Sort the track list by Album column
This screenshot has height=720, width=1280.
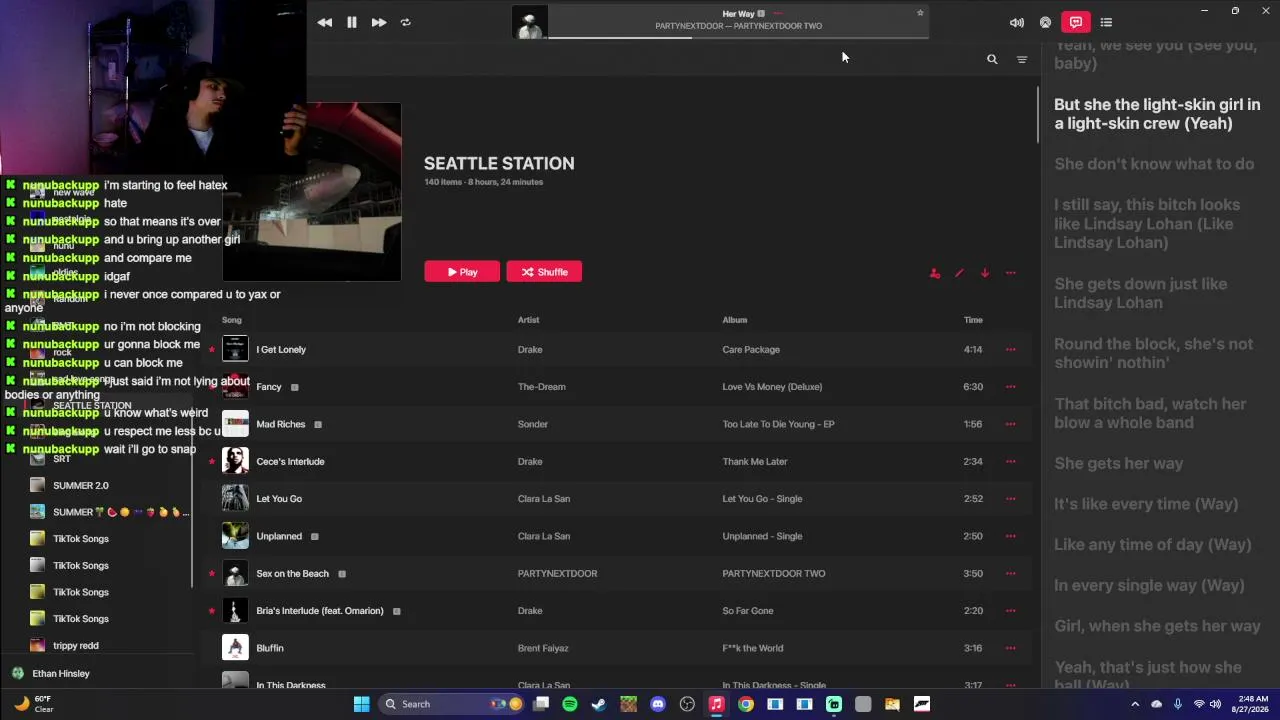735,320
